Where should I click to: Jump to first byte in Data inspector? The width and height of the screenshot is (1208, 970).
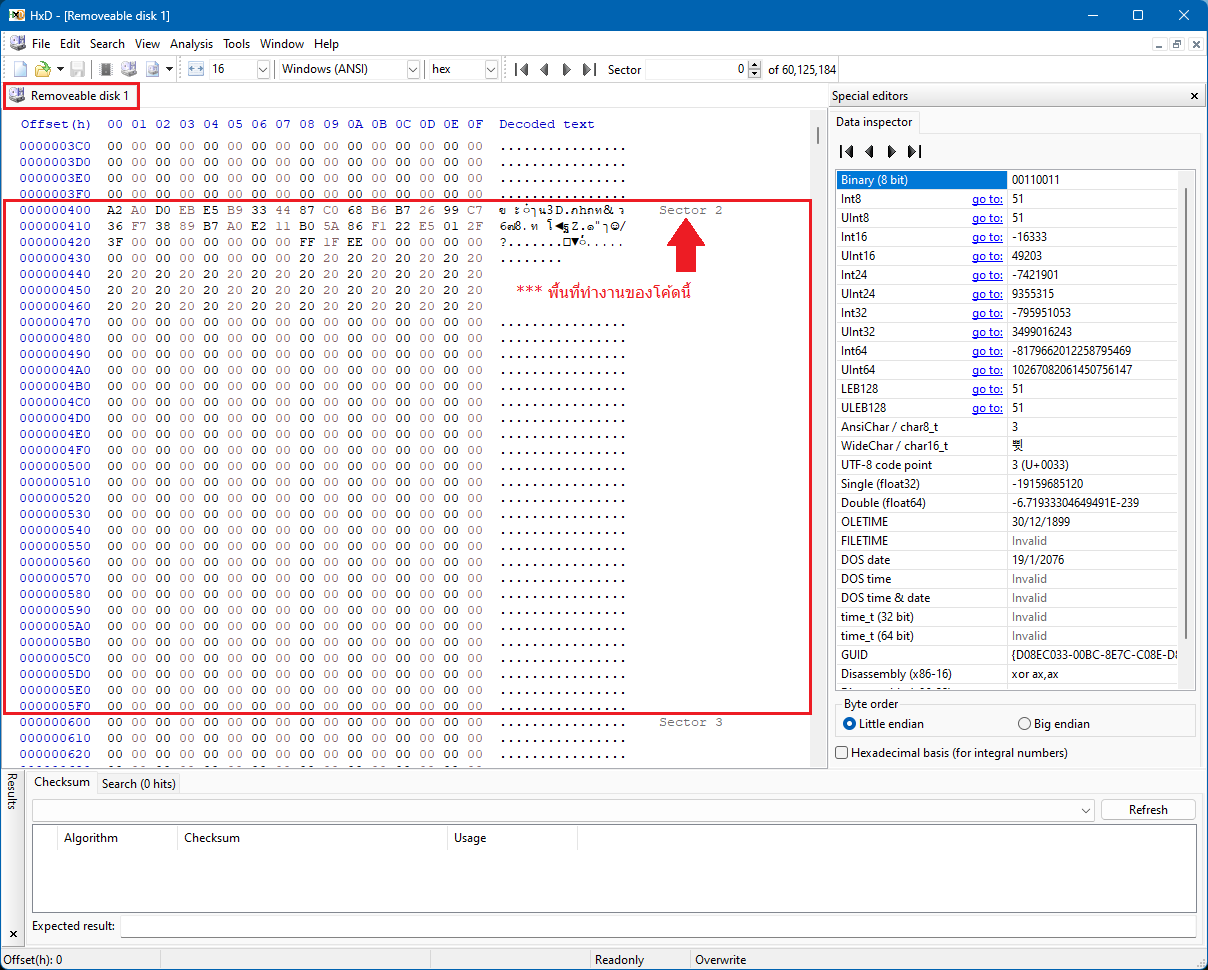[846, 152]
